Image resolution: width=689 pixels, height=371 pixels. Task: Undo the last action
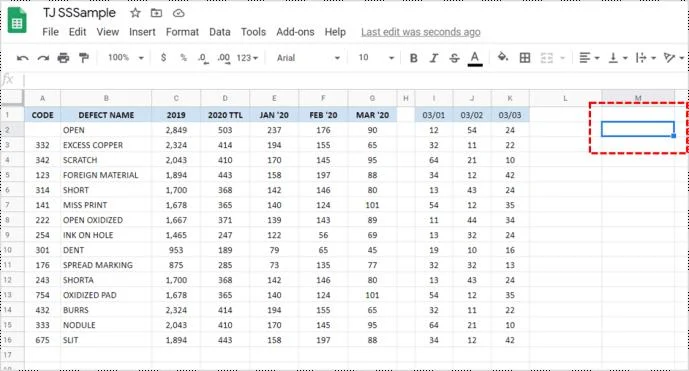click(22, 58)
